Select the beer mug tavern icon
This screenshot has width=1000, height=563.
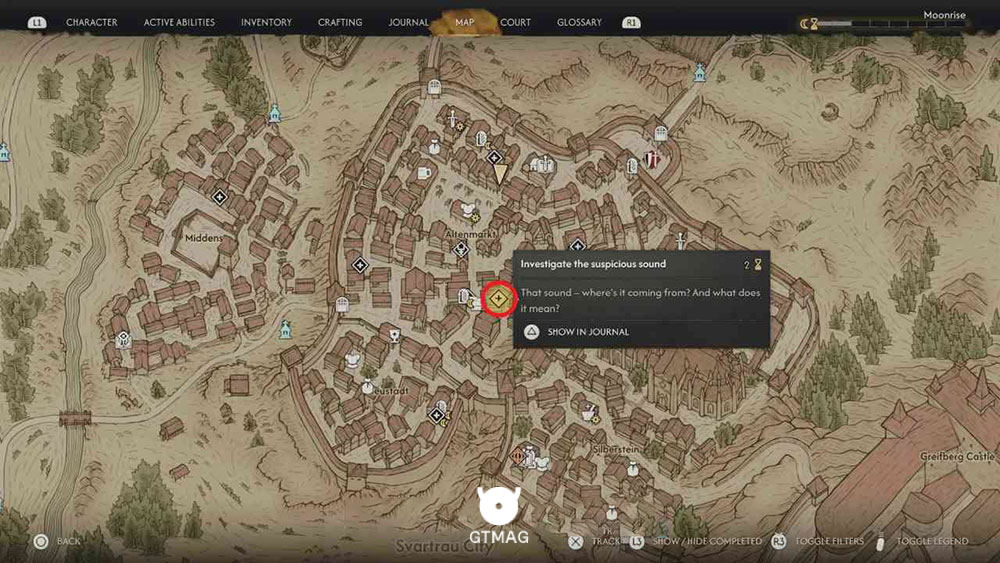(423, 173)
